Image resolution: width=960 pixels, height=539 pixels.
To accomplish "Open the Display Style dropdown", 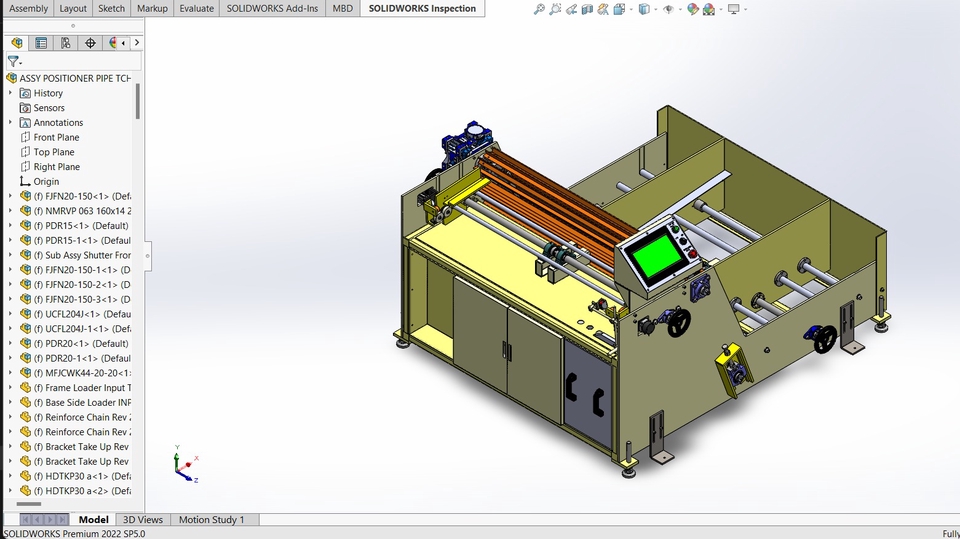I will tap(643, 9).
